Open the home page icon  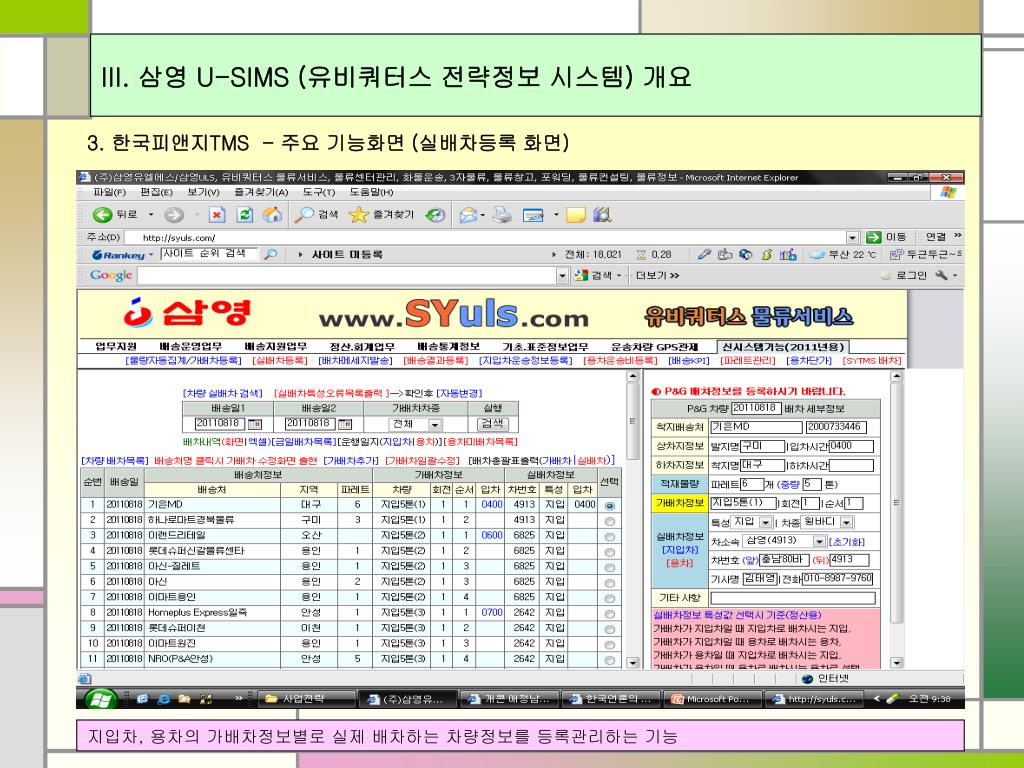pyautogui.click(x=272, y=215)
